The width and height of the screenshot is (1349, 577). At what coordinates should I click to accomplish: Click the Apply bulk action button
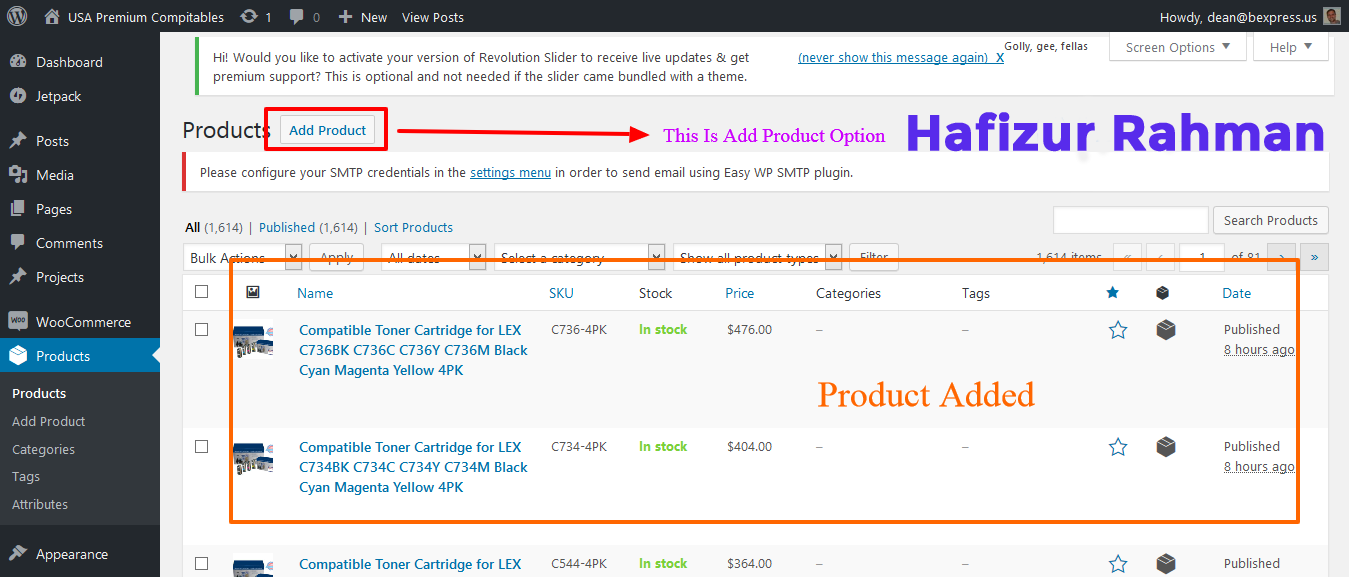[x=336, y=257]
